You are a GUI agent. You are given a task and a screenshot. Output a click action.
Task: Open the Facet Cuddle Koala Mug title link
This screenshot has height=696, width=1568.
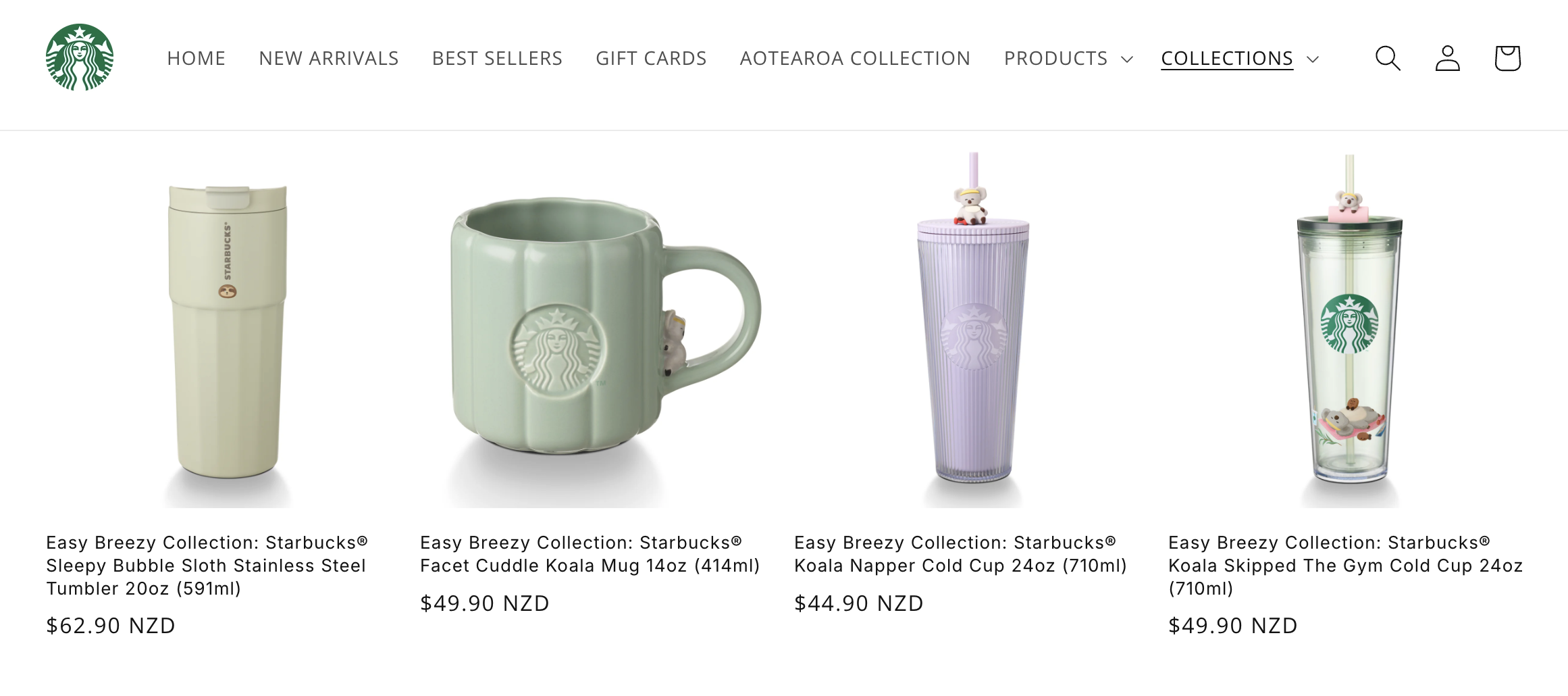(x=590, y=554)
